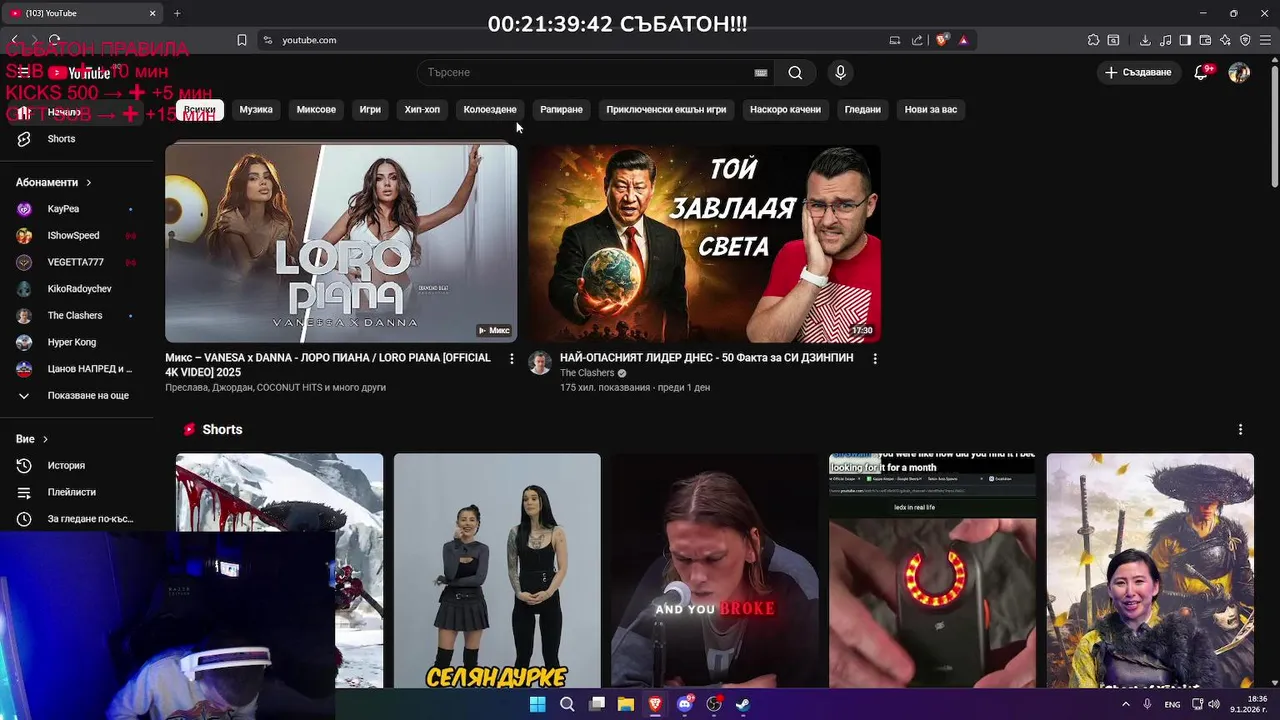Open Steam from the taskbar

(743, 704)
